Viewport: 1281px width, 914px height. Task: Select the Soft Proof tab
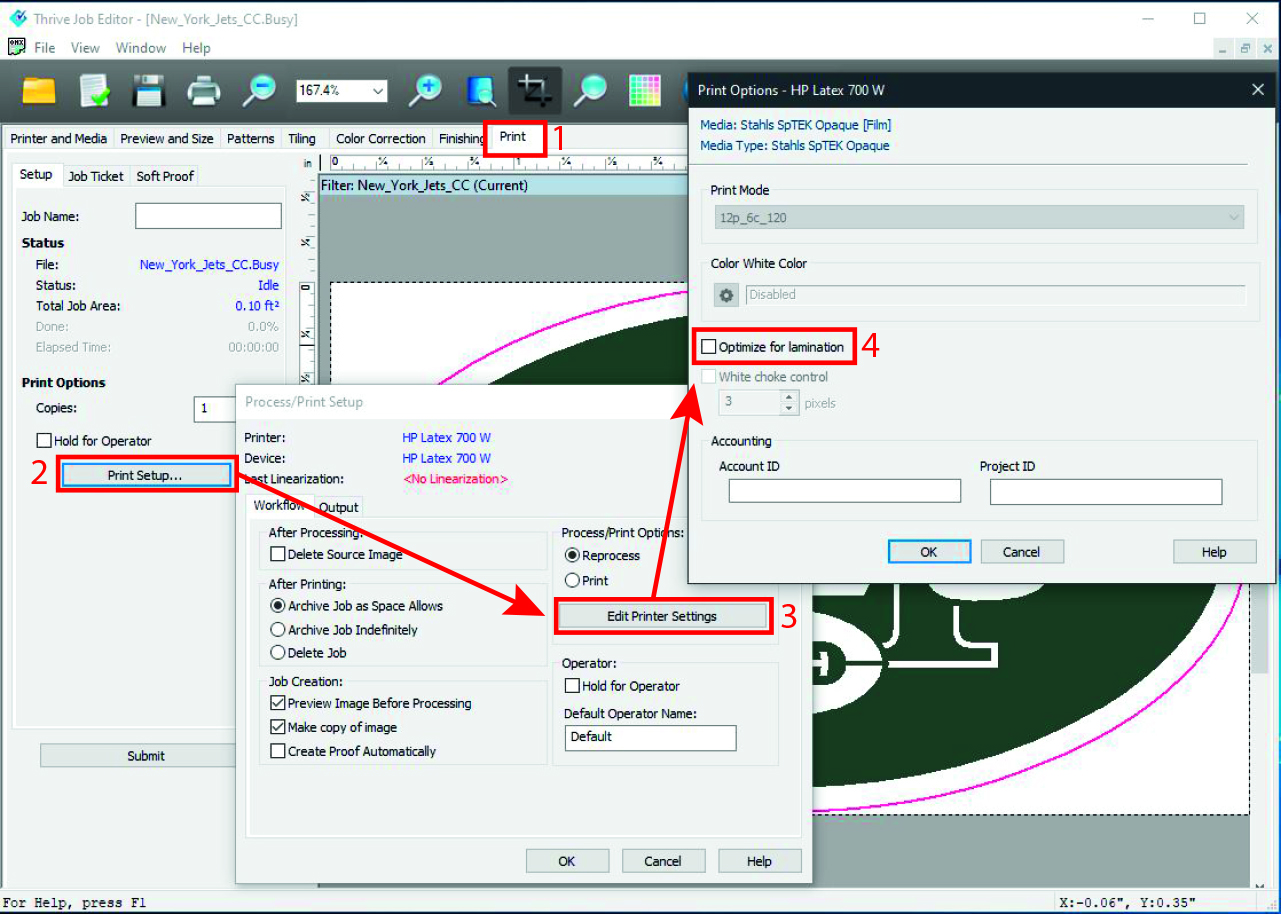pyautogui.click(x=165, y=176)
